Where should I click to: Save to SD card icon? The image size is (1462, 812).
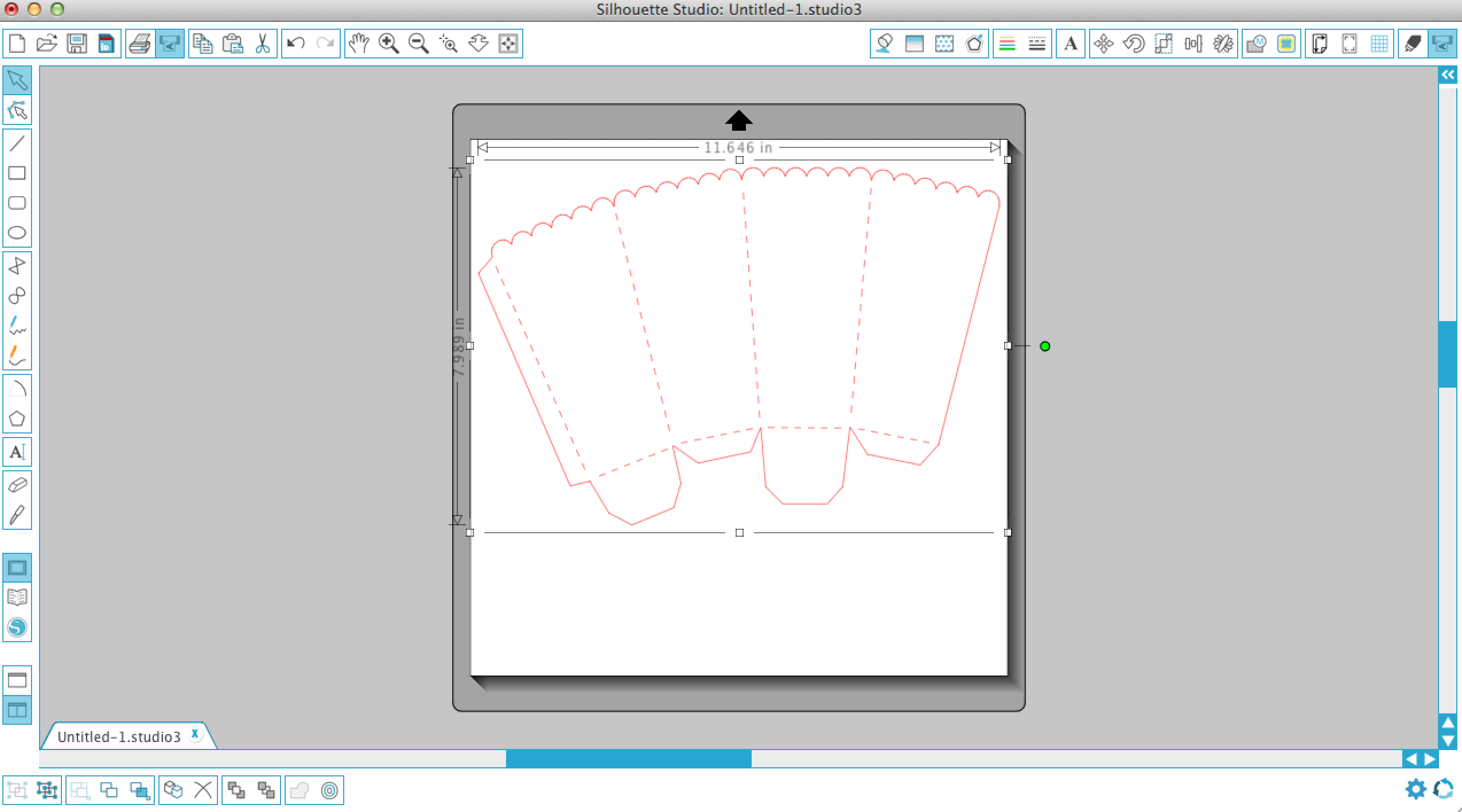pos(107,44)
